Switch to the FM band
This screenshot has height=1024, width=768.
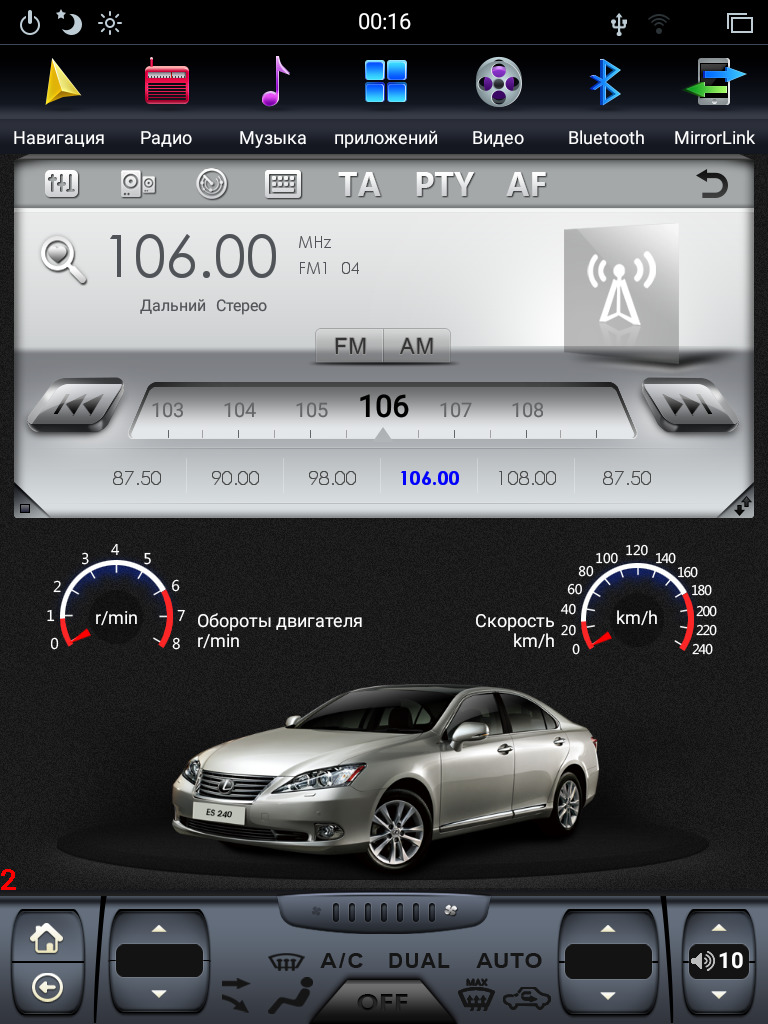pos(349,345)
